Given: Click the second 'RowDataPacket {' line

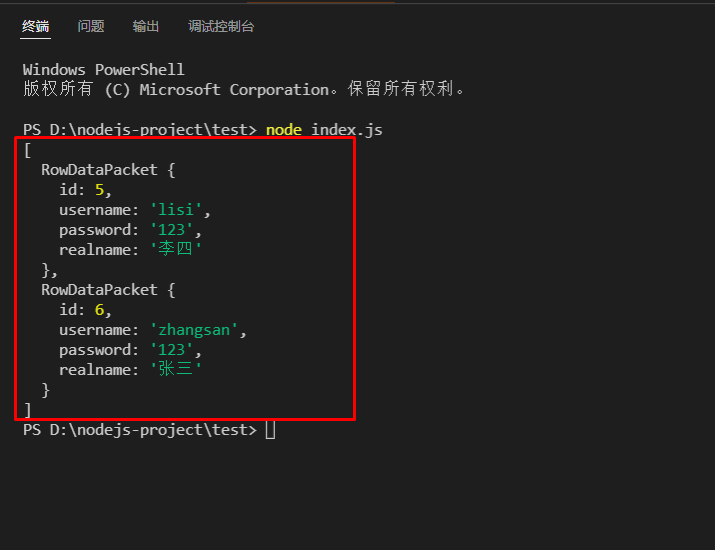Looking at the screenshot, I should (x=108, y=290).
